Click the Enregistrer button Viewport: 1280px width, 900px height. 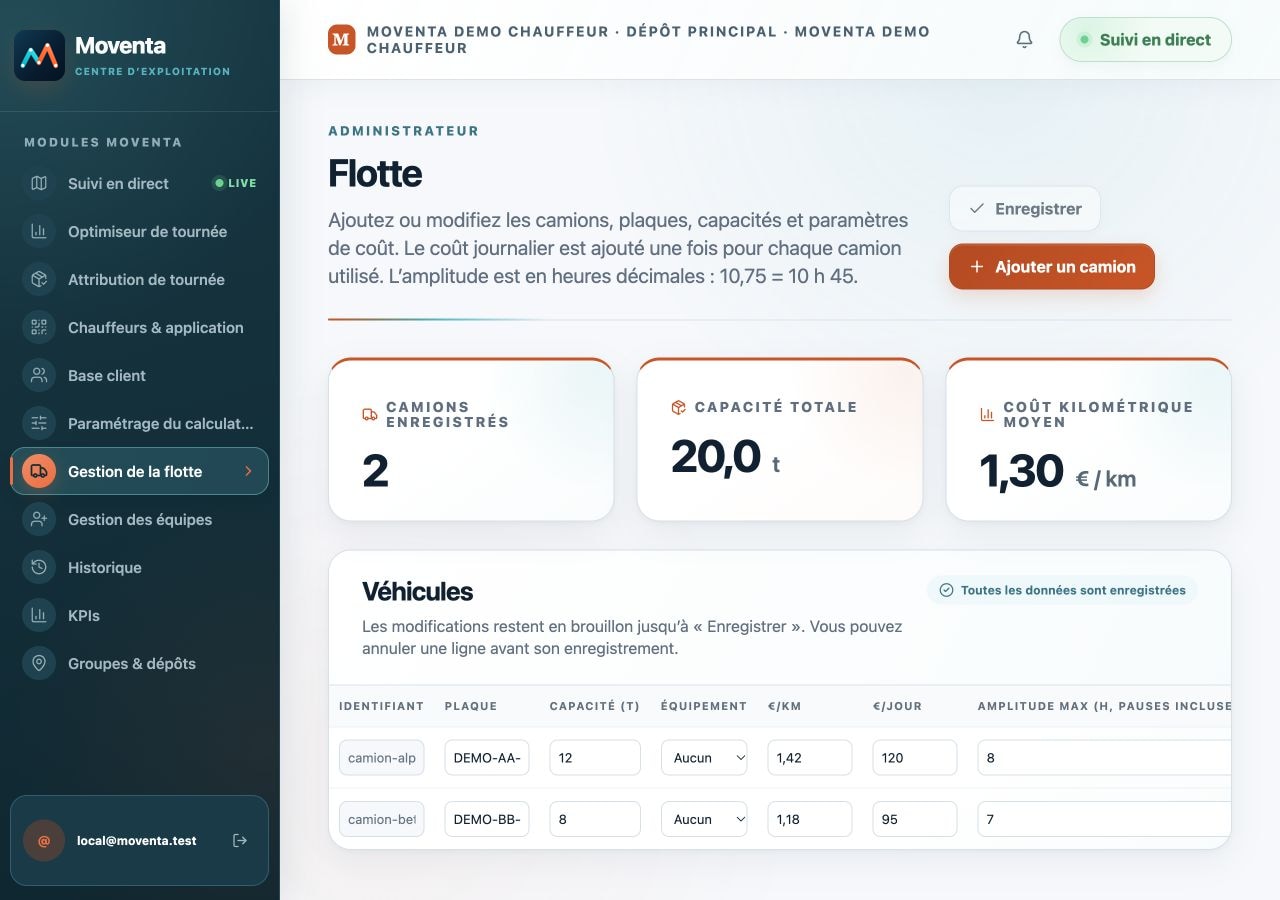click(1025, 209)
